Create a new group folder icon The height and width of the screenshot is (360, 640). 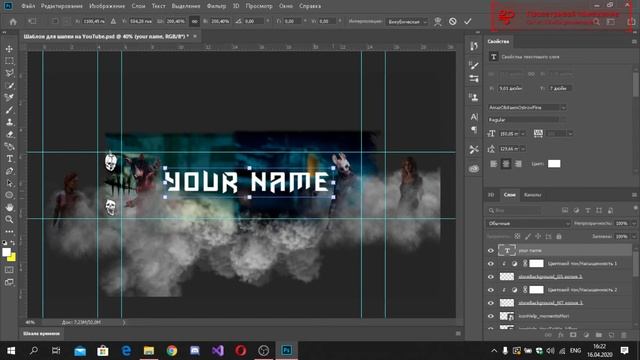pos(599,335)
